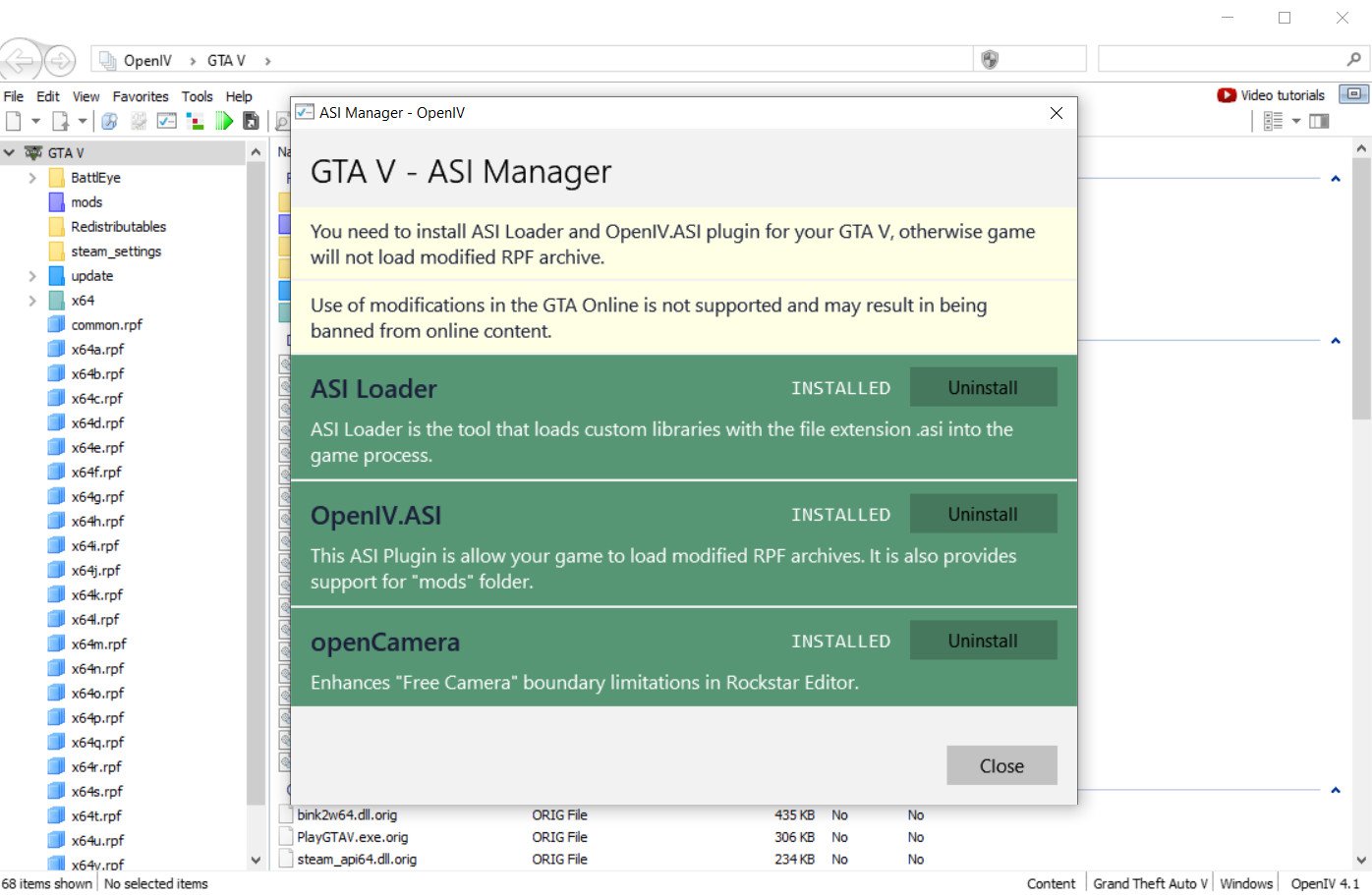Open the Favorites menu
This screenshot has height=895, width=1372.
(x=141, y=96)
